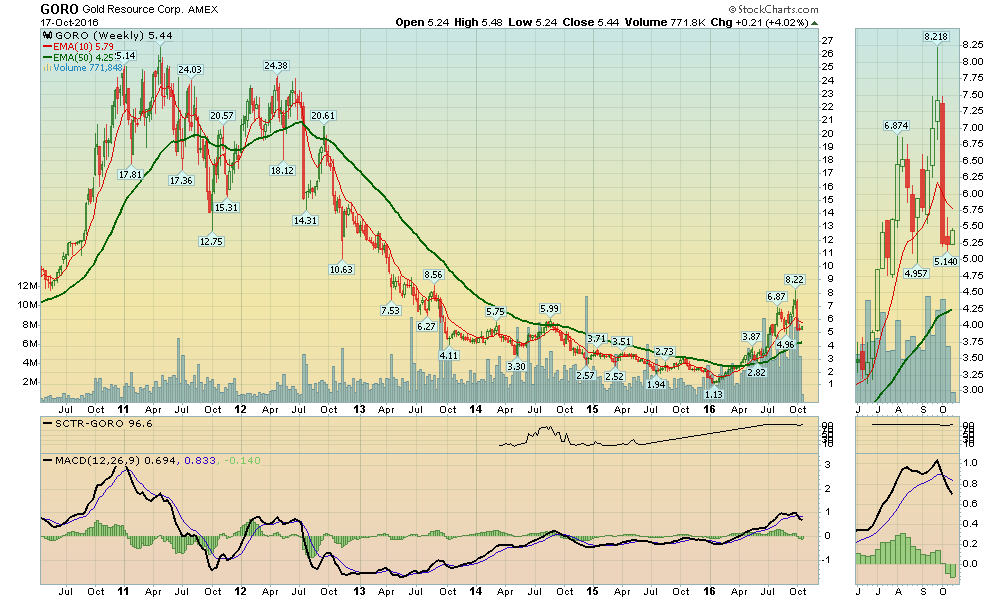Click the 6.27 price low label
Viewport: 1000px width, 600px height.
tap(426, 326)
